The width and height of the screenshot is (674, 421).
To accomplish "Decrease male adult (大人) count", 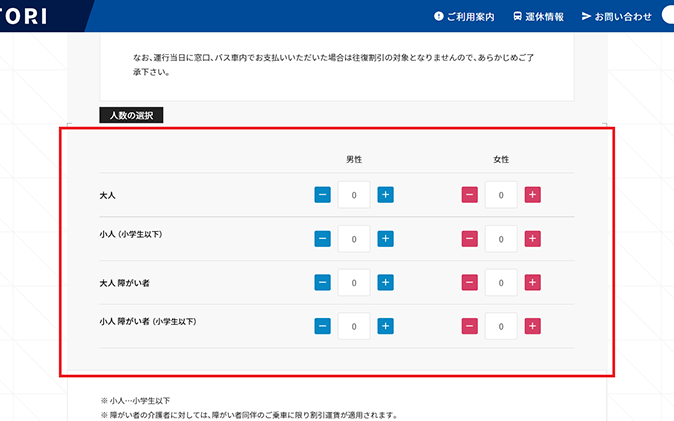I will coord(322,195).
